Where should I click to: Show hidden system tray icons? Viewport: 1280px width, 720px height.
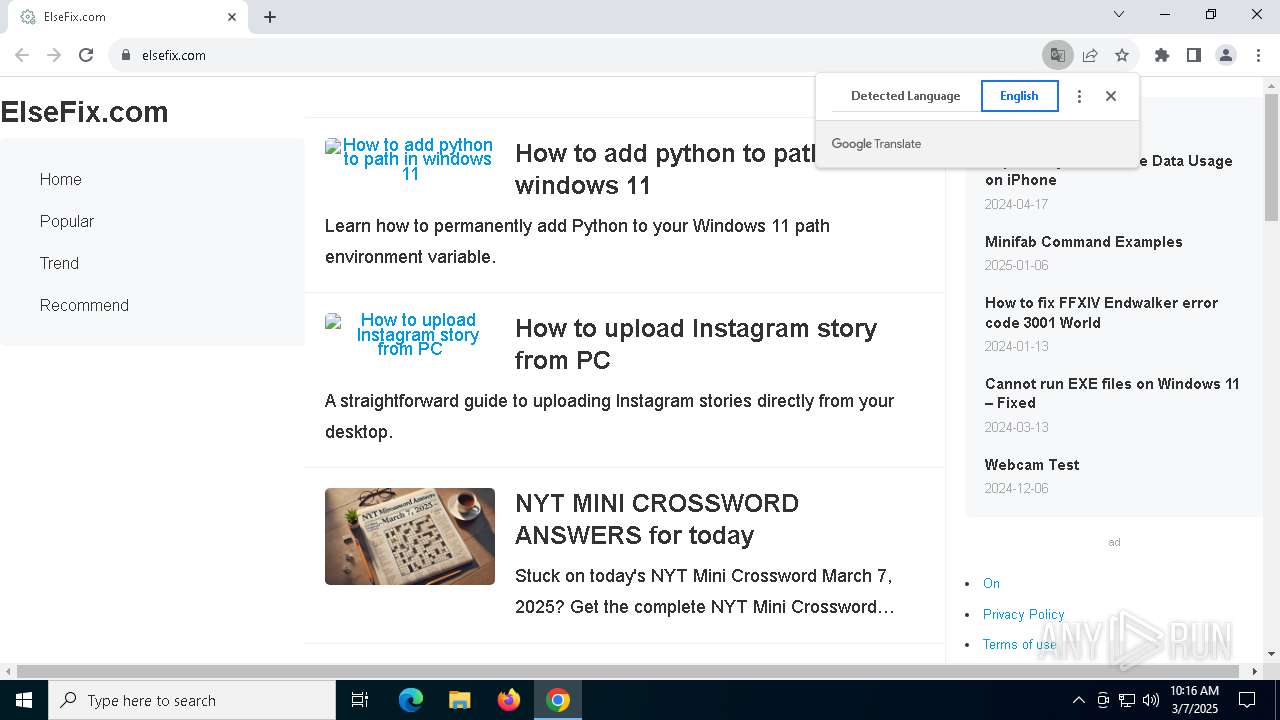pos(1078,700)
